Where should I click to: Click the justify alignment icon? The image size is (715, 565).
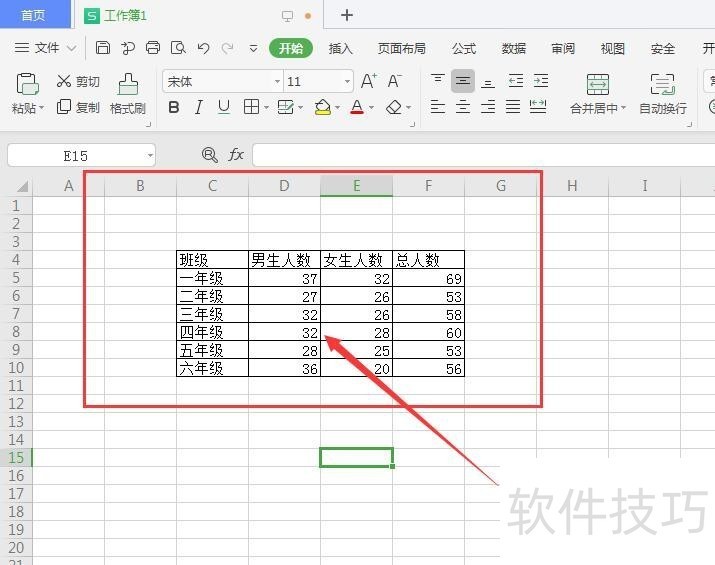(513, 107)
